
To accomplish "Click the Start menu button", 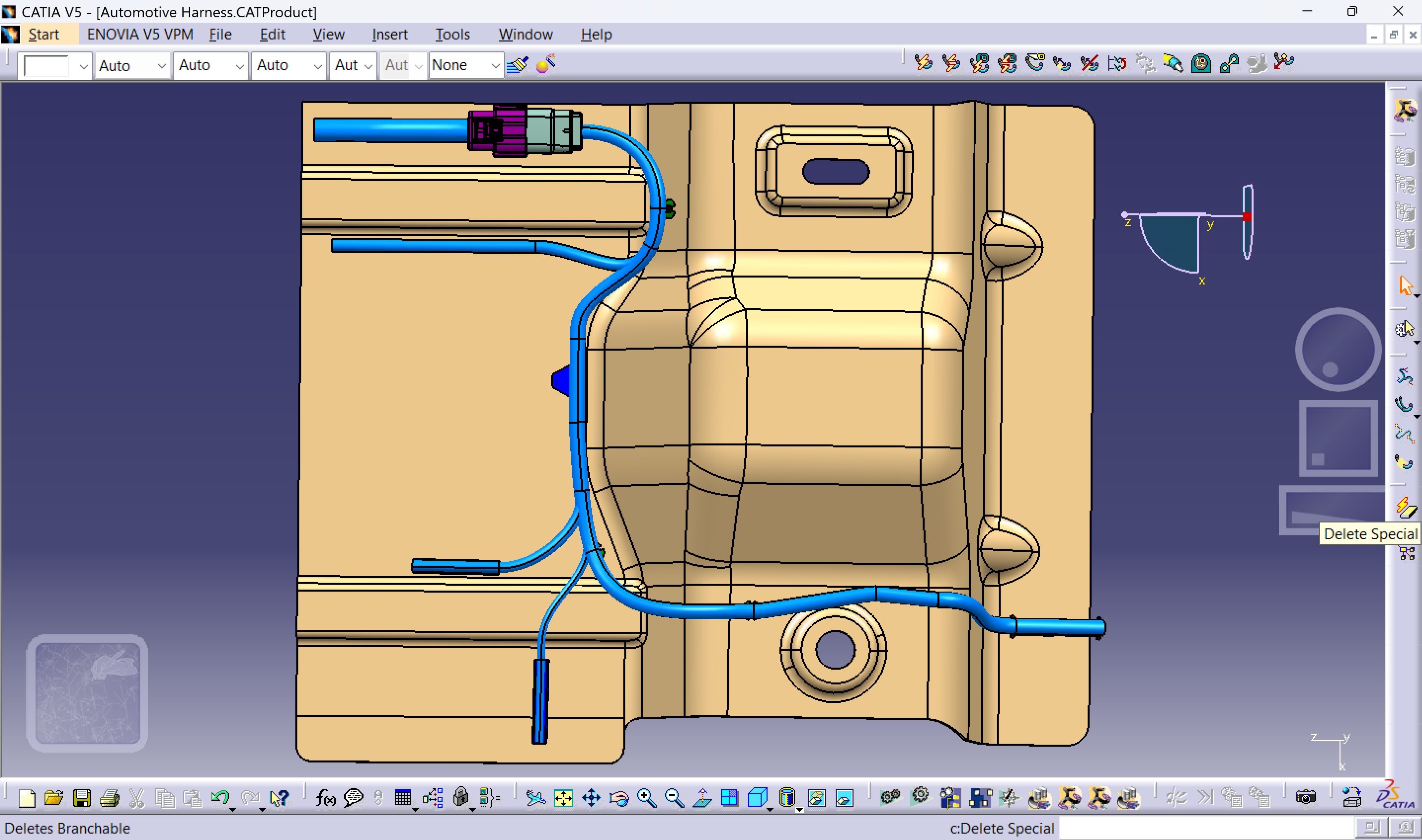I will coord(43,35).
